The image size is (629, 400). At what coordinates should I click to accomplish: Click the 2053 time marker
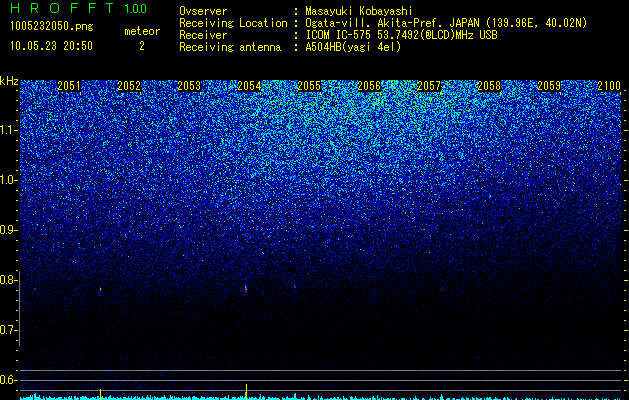coord(189,86)
